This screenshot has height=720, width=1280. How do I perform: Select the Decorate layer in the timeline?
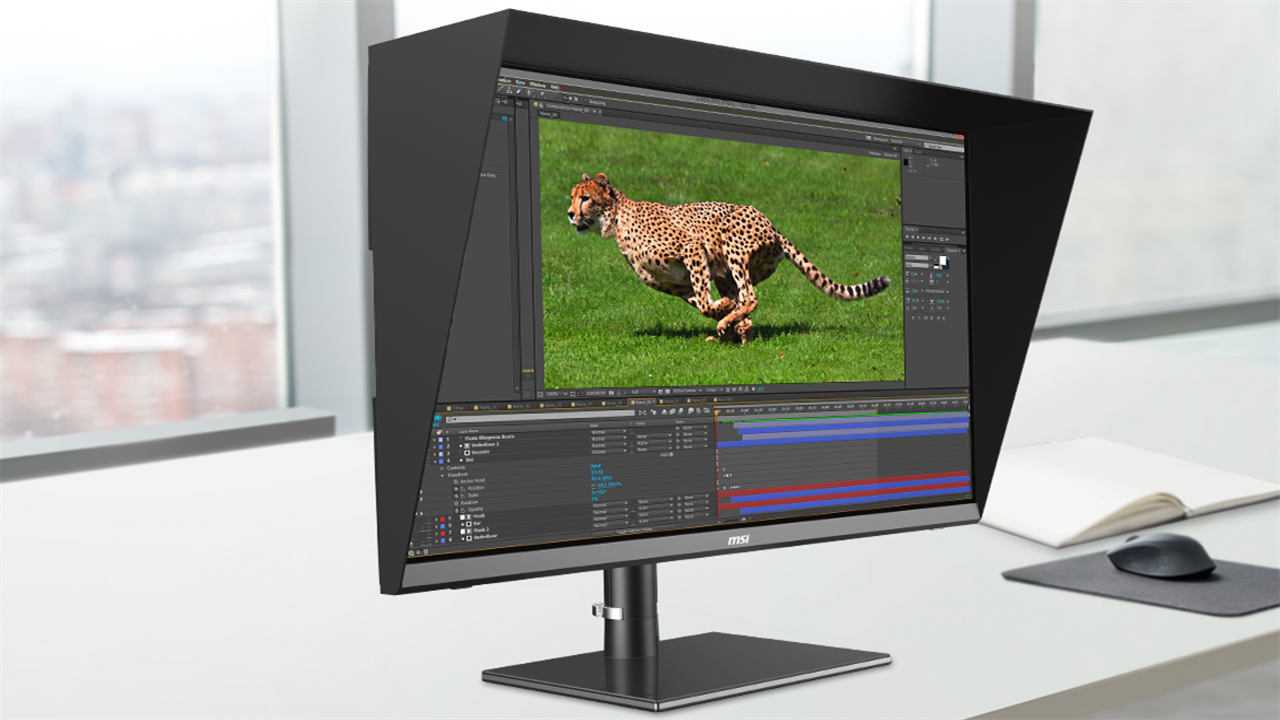(480, 452)
